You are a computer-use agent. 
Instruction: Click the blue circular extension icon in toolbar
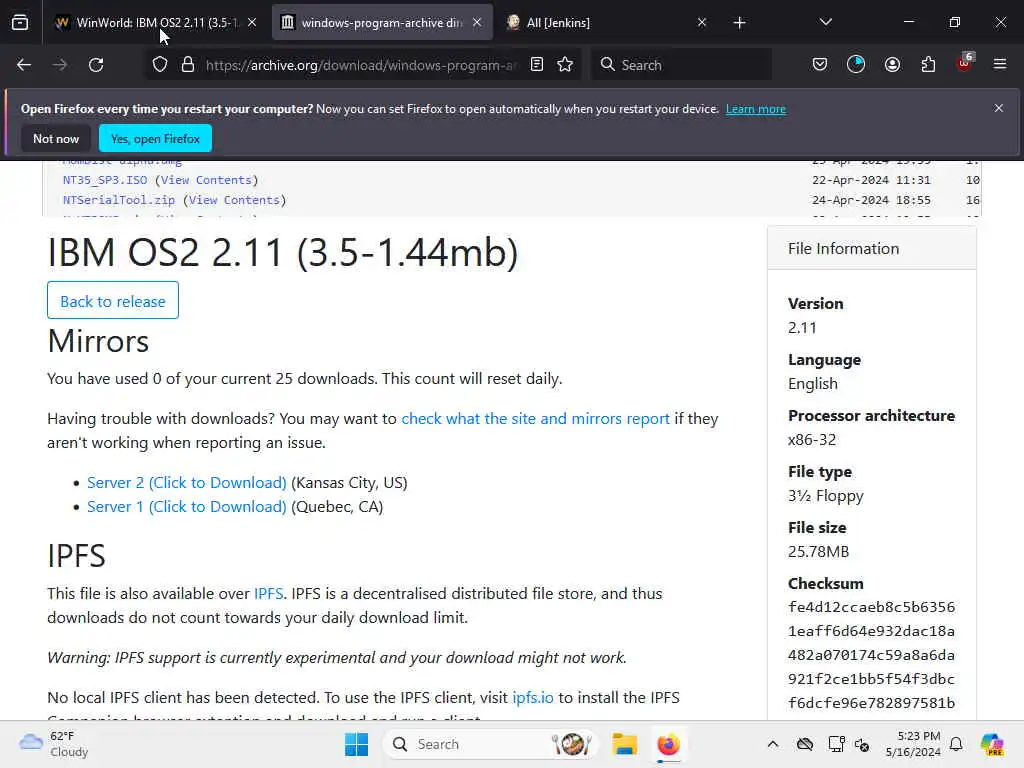856,64
